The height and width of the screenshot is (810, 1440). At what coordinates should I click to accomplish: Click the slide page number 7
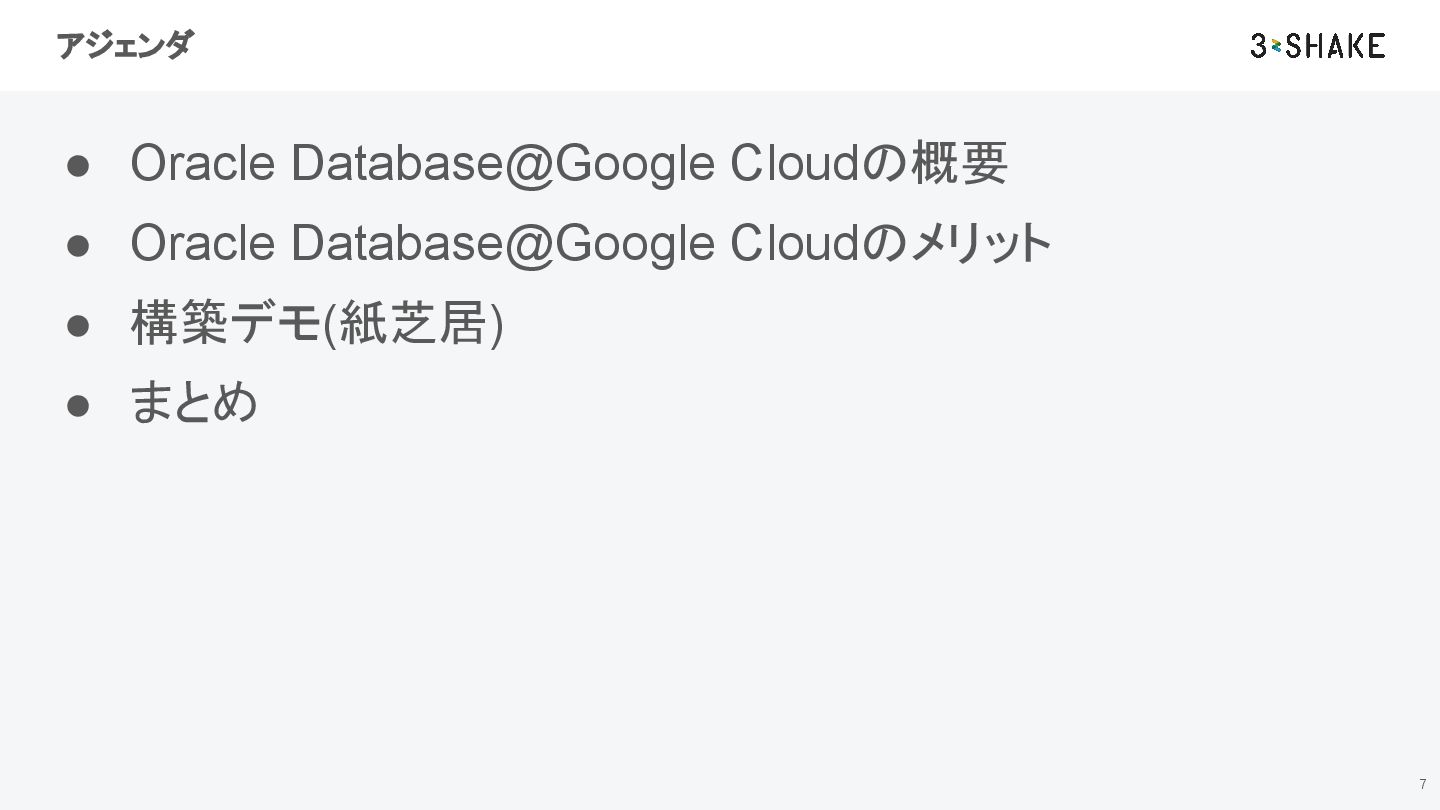[x=1422, y=784]
